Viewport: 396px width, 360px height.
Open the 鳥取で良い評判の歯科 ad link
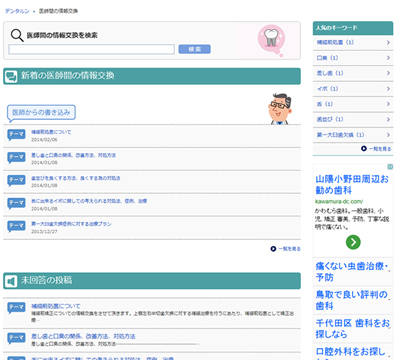click(x=351, y=300)
